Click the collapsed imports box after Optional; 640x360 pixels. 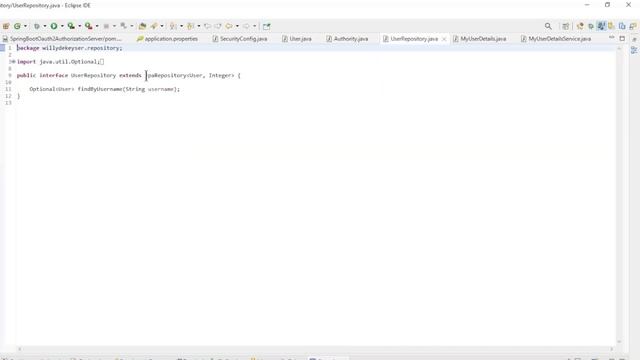tap(102, 62)
